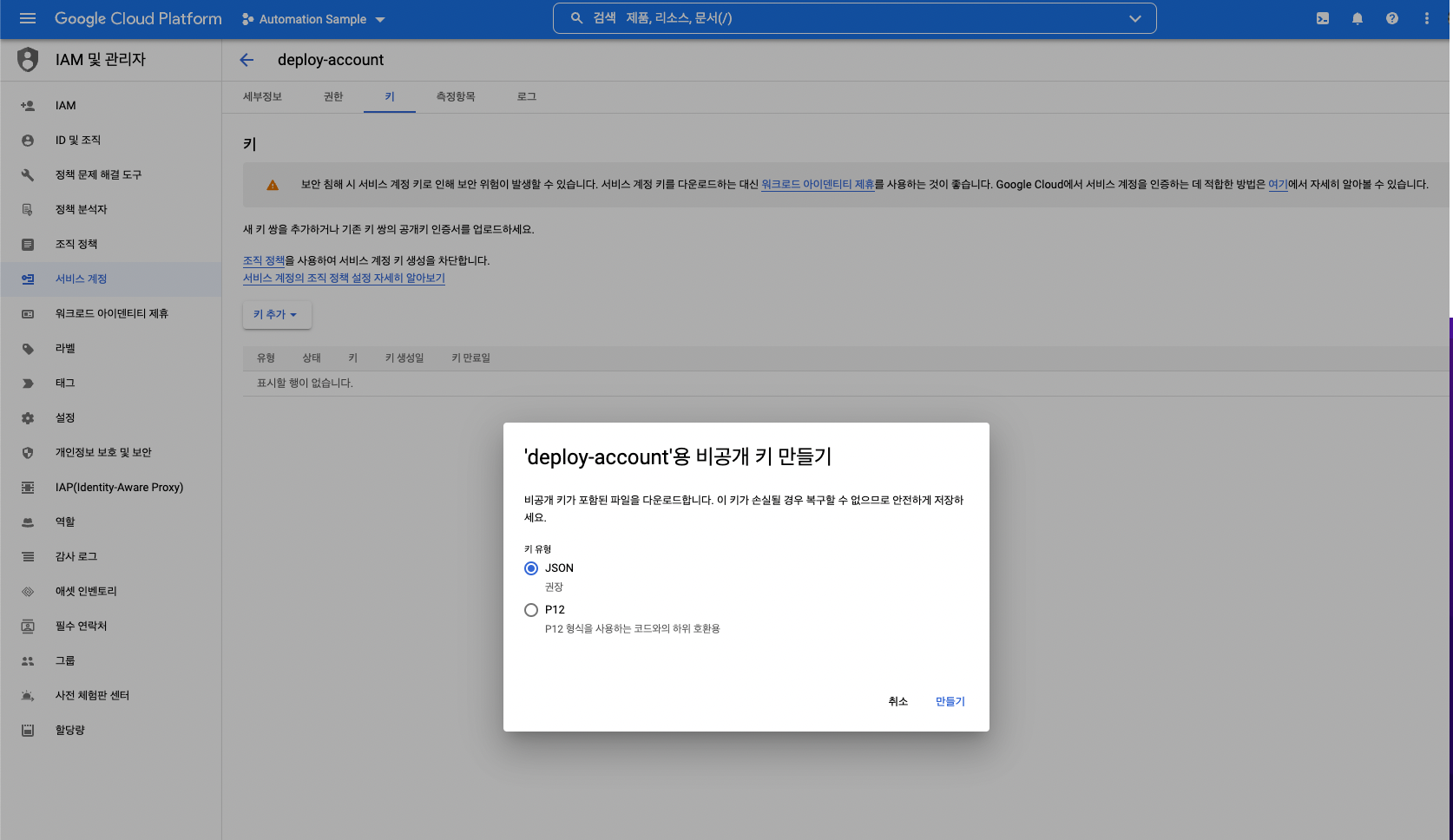Click the 역할 hat icon
Image resolution: width=1453 pixels, height=840 pixels.
coord(28,522)
